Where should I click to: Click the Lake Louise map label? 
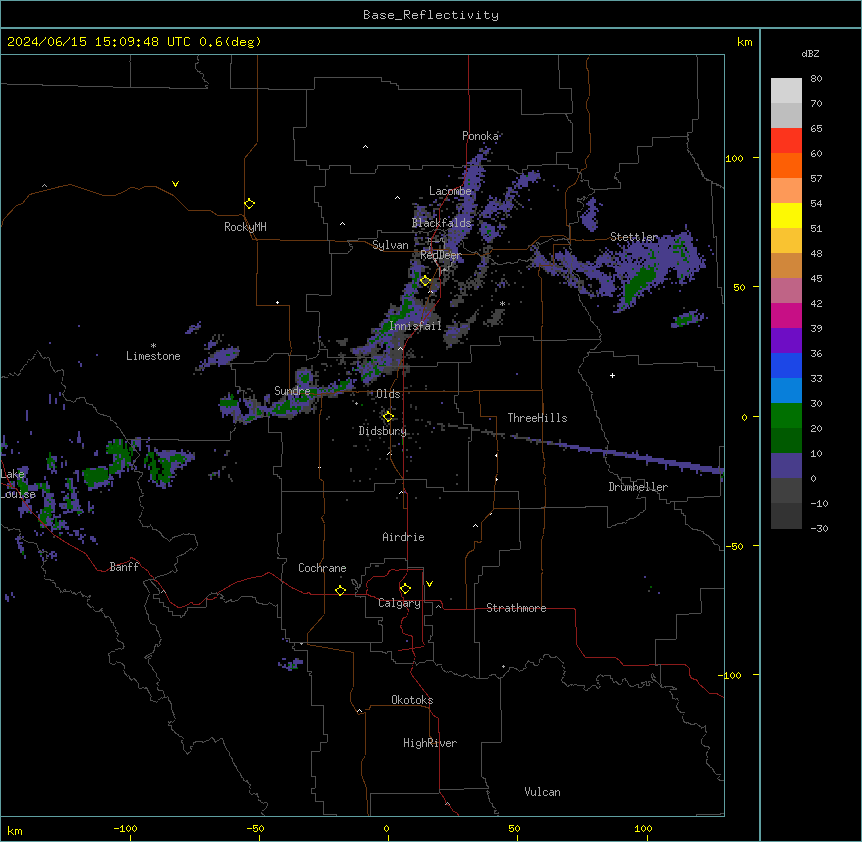pyautogui.click(x=18, y=484)
